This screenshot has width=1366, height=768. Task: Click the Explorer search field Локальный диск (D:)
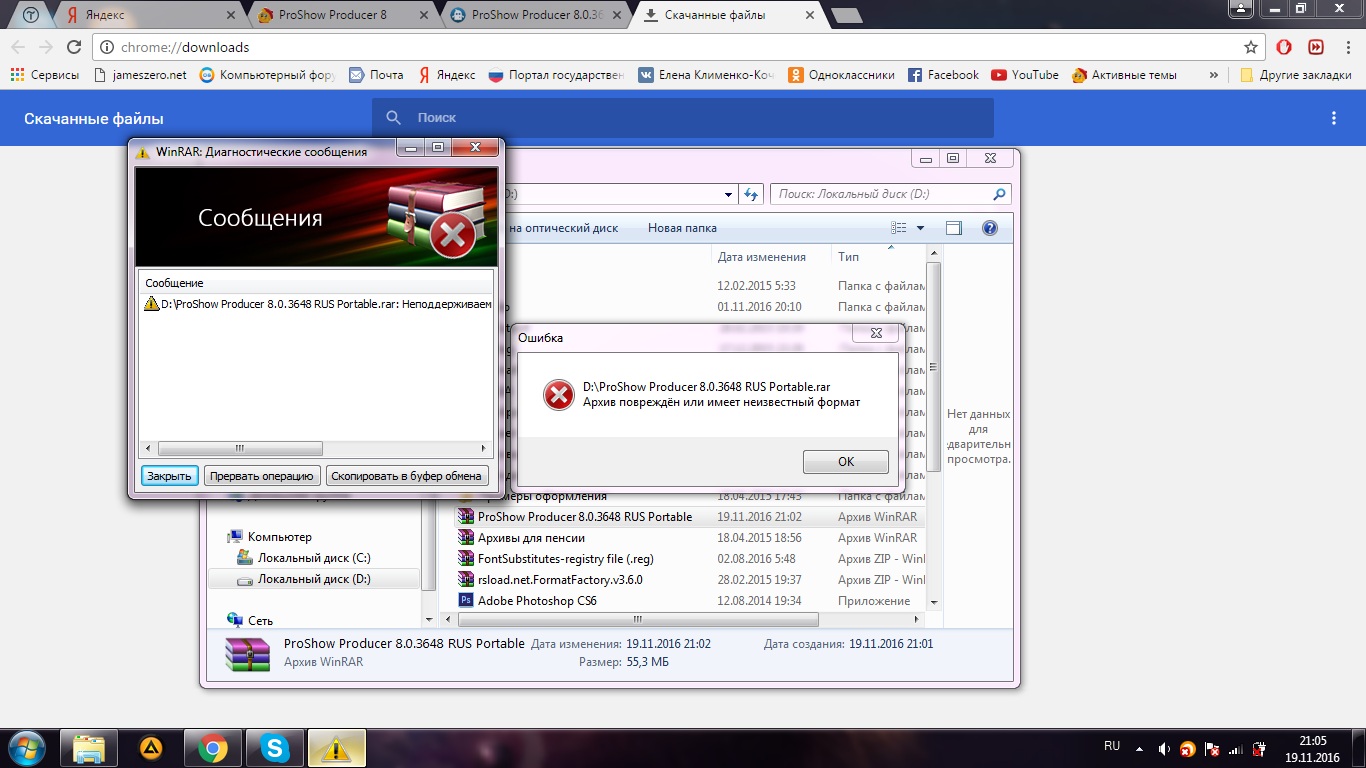[890, 194]
